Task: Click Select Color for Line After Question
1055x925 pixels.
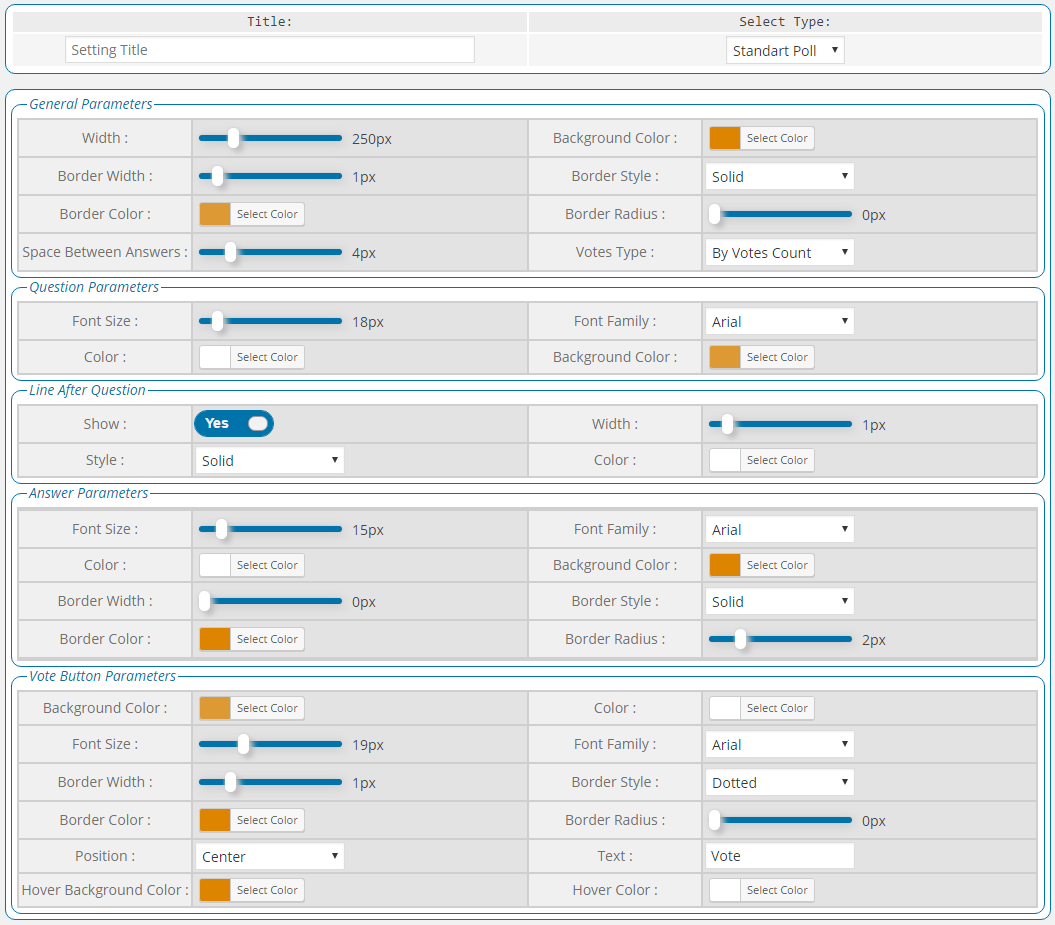Action: click(777, 460)
